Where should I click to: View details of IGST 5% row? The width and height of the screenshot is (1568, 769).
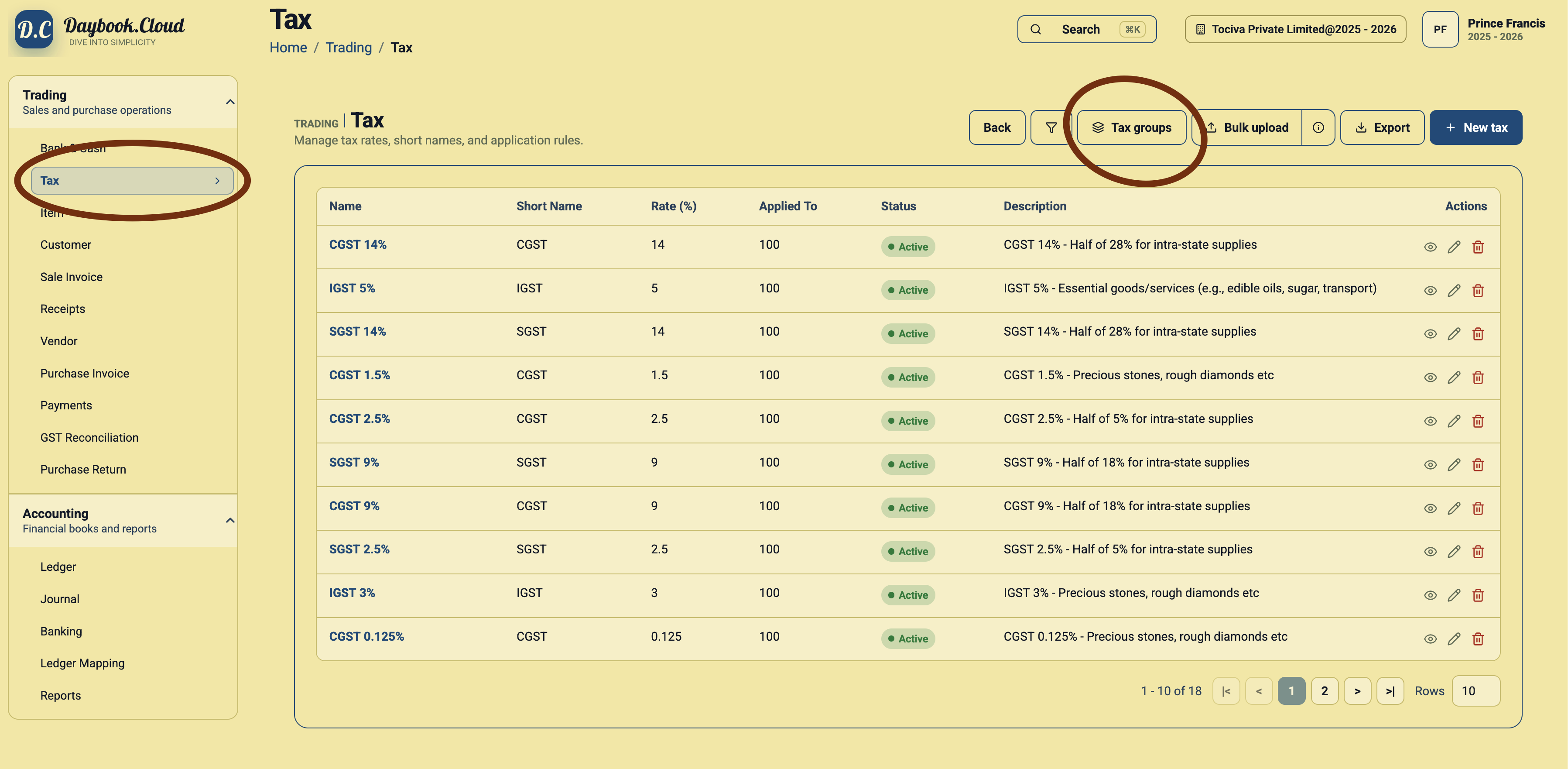[1430, 291]
